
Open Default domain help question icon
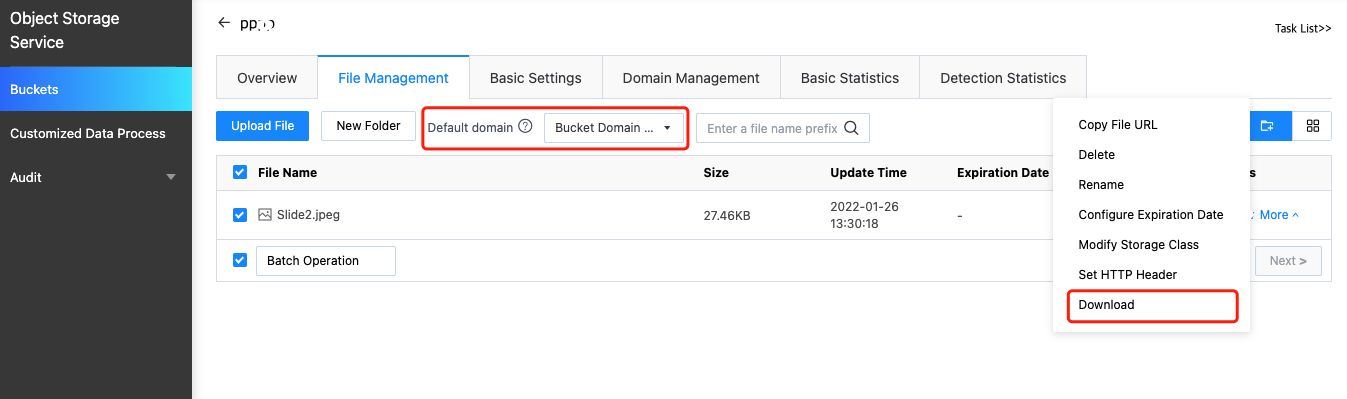525,127
